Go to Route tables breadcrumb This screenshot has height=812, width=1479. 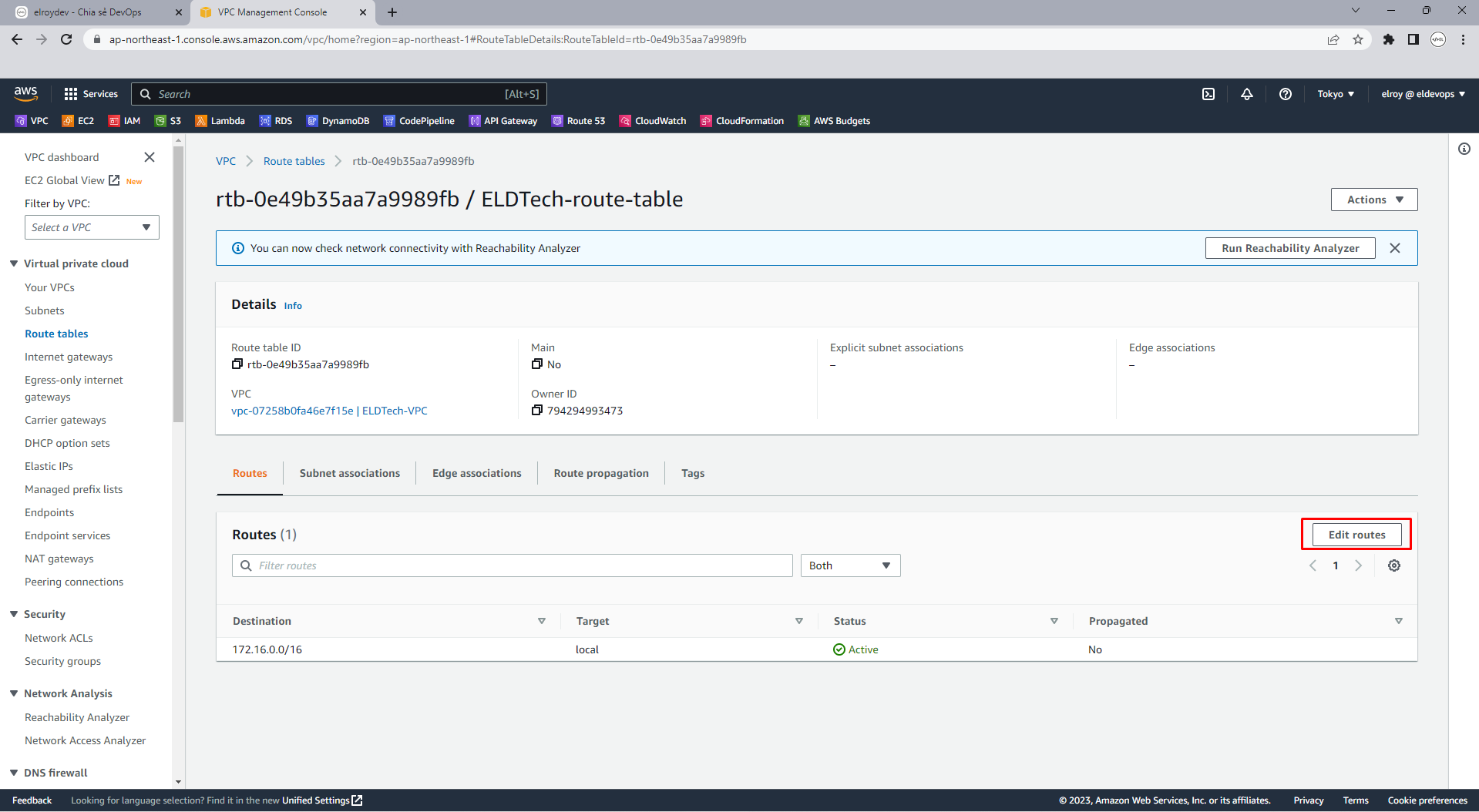[x=294, y=161]
